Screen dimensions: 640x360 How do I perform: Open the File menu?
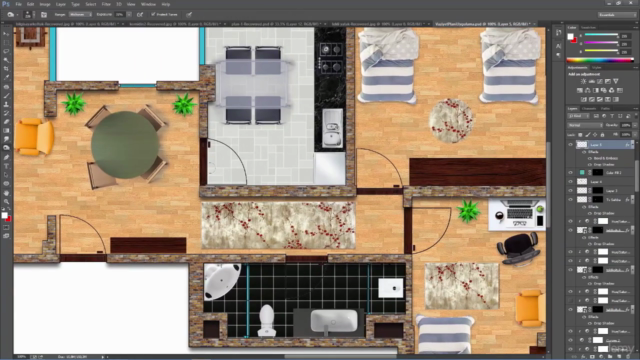tap(18, 4)
